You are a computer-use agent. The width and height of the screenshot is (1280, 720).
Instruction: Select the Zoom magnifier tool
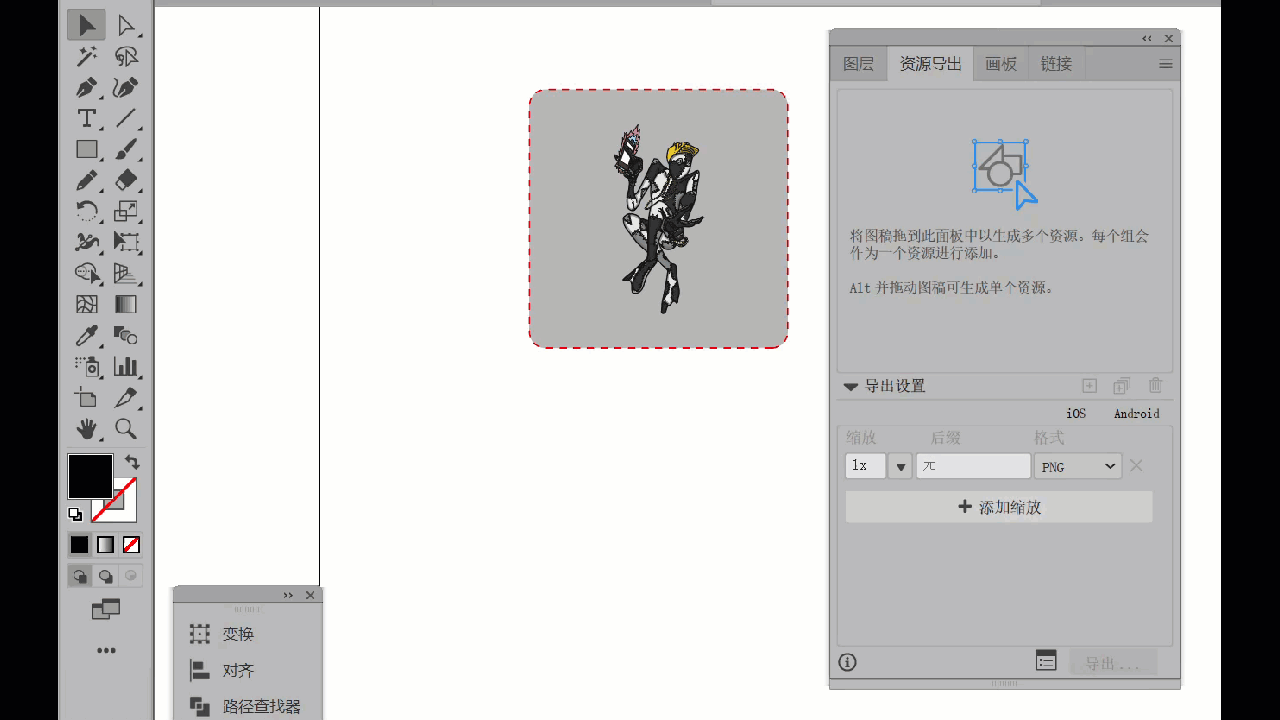(x=125, y=429)
